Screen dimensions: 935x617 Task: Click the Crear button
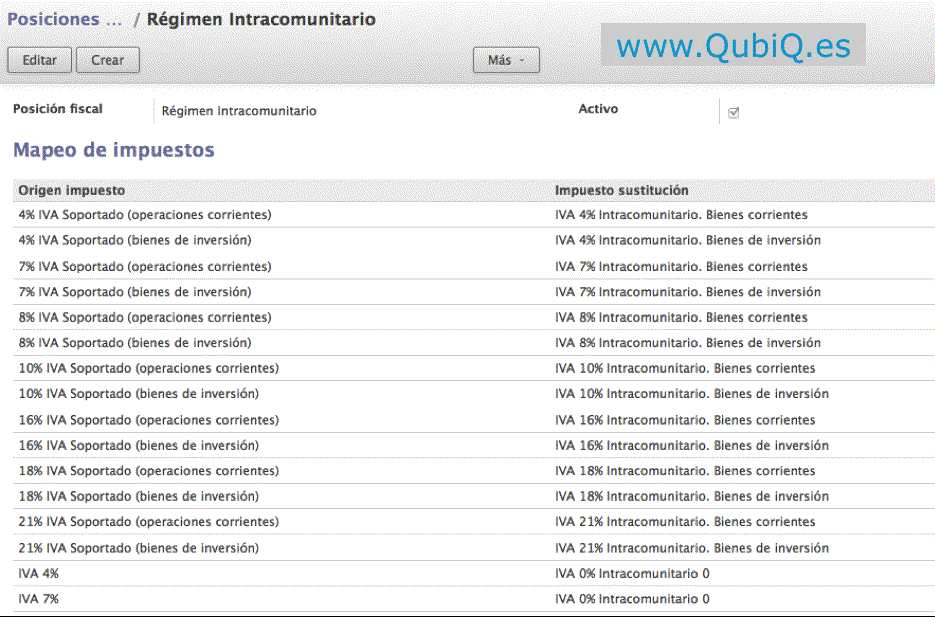(107, 60)
